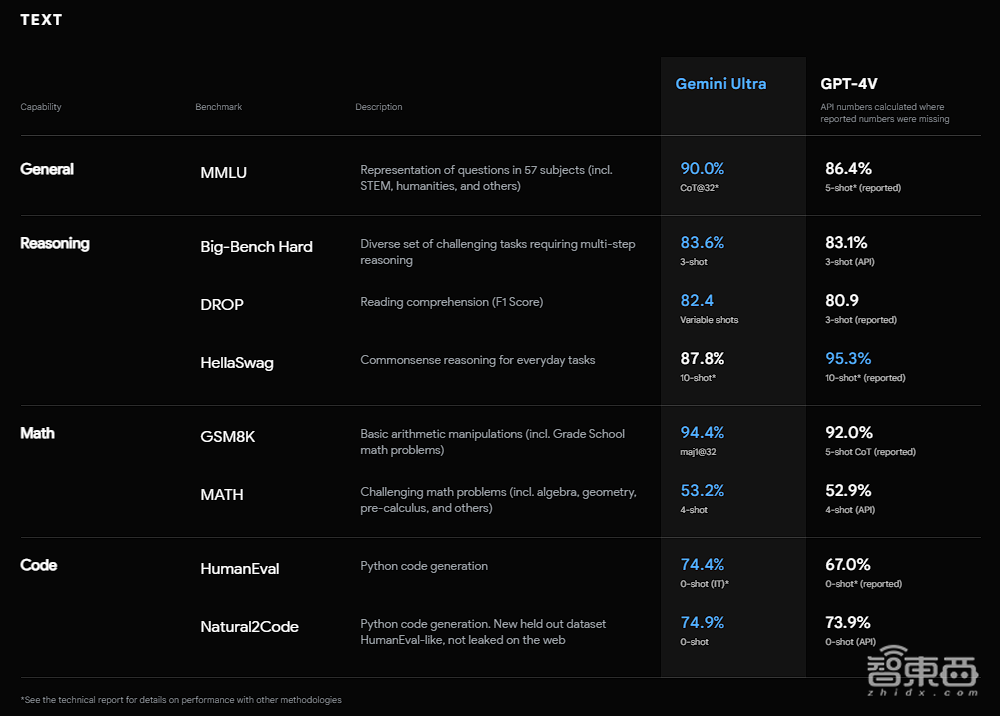Click the HumanEval benchmark name
The width and height of the screenshot is (1000, 716).
pos(239,569)
